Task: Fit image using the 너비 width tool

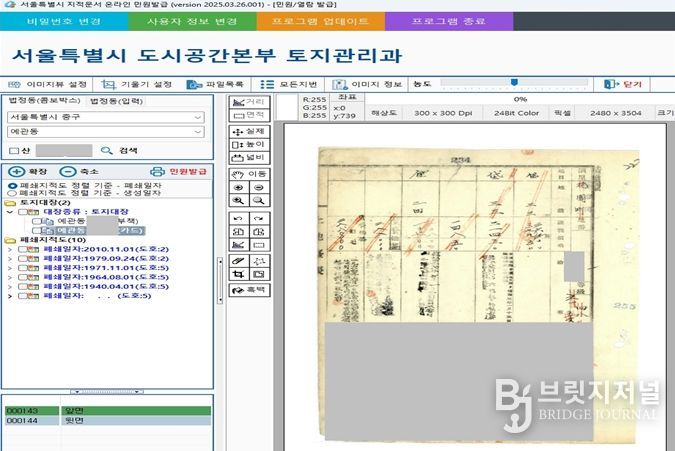Action: pos(249,158)
